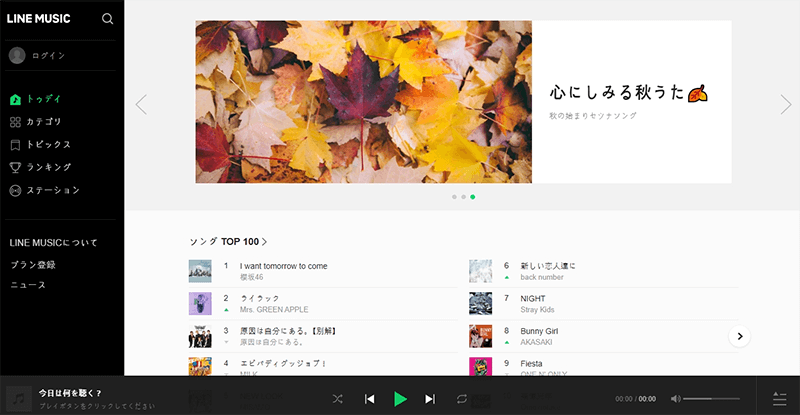Image resolution: width=800 pixels, height=415 pixels.
Task: Skip to previous track
Action: click(369, 399)
